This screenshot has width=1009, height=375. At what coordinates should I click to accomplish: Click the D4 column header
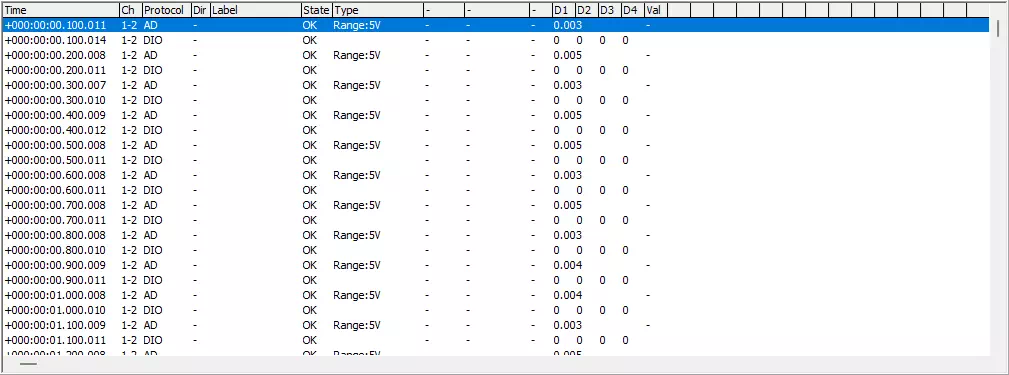click(633, 10)
